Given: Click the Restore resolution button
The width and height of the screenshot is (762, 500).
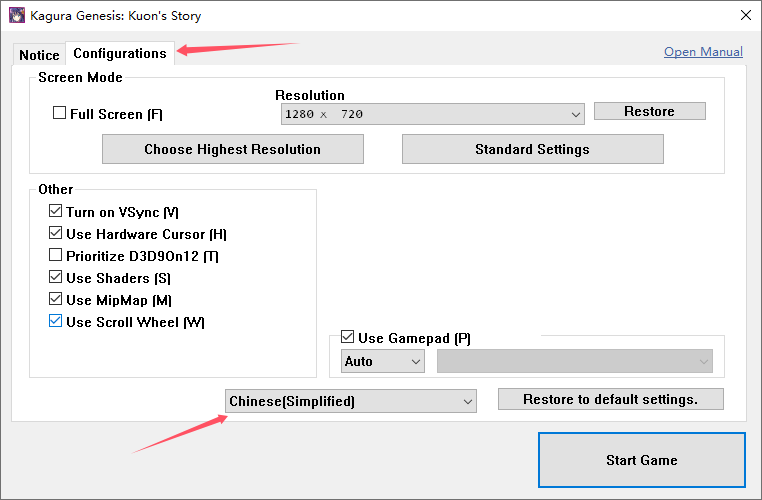Looking at the screenshot, I should [649, 111].
